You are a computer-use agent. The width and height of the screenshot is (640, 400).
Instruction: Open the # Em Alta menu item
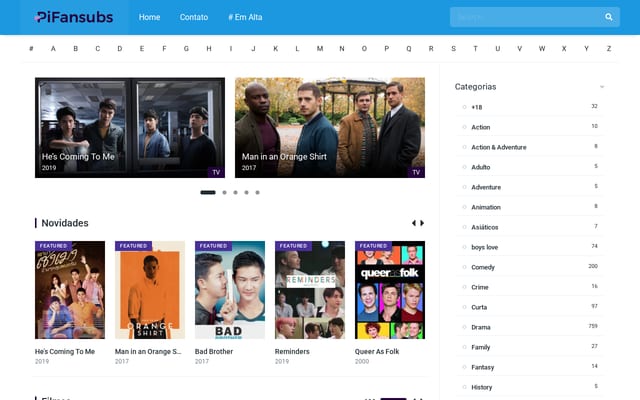pos(245,17)
